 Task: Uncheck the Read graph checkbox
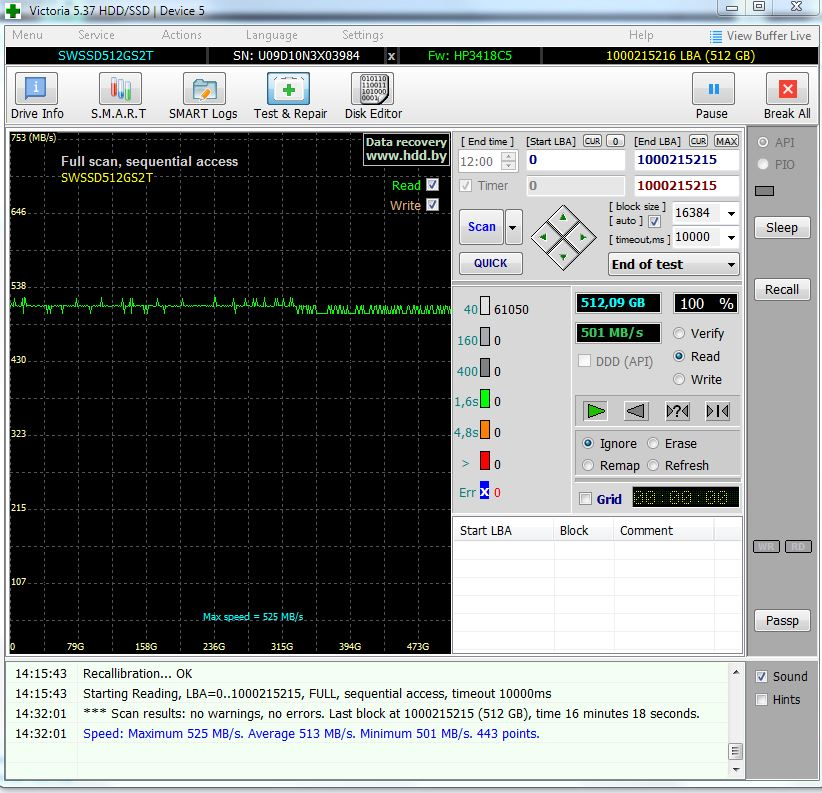click(x=432, y=185)
